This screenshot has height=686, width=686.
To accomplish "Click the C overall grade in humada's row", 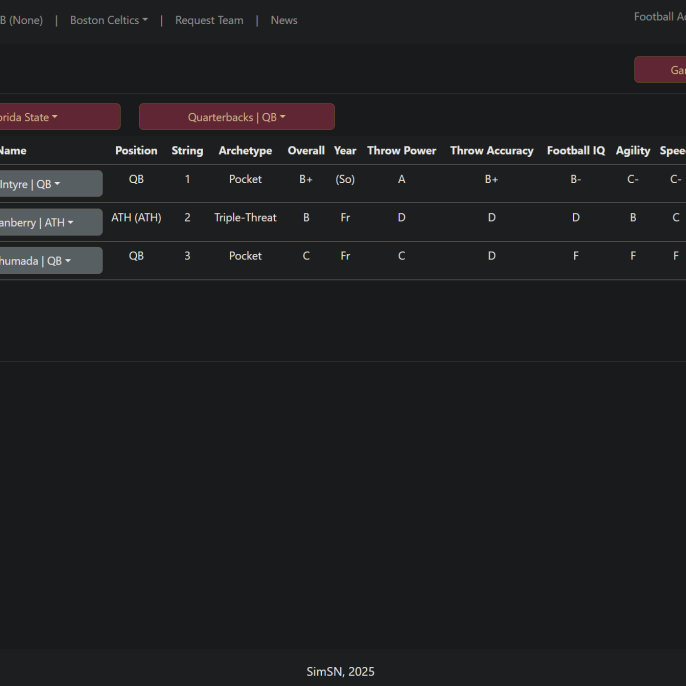I will point(306,256).
